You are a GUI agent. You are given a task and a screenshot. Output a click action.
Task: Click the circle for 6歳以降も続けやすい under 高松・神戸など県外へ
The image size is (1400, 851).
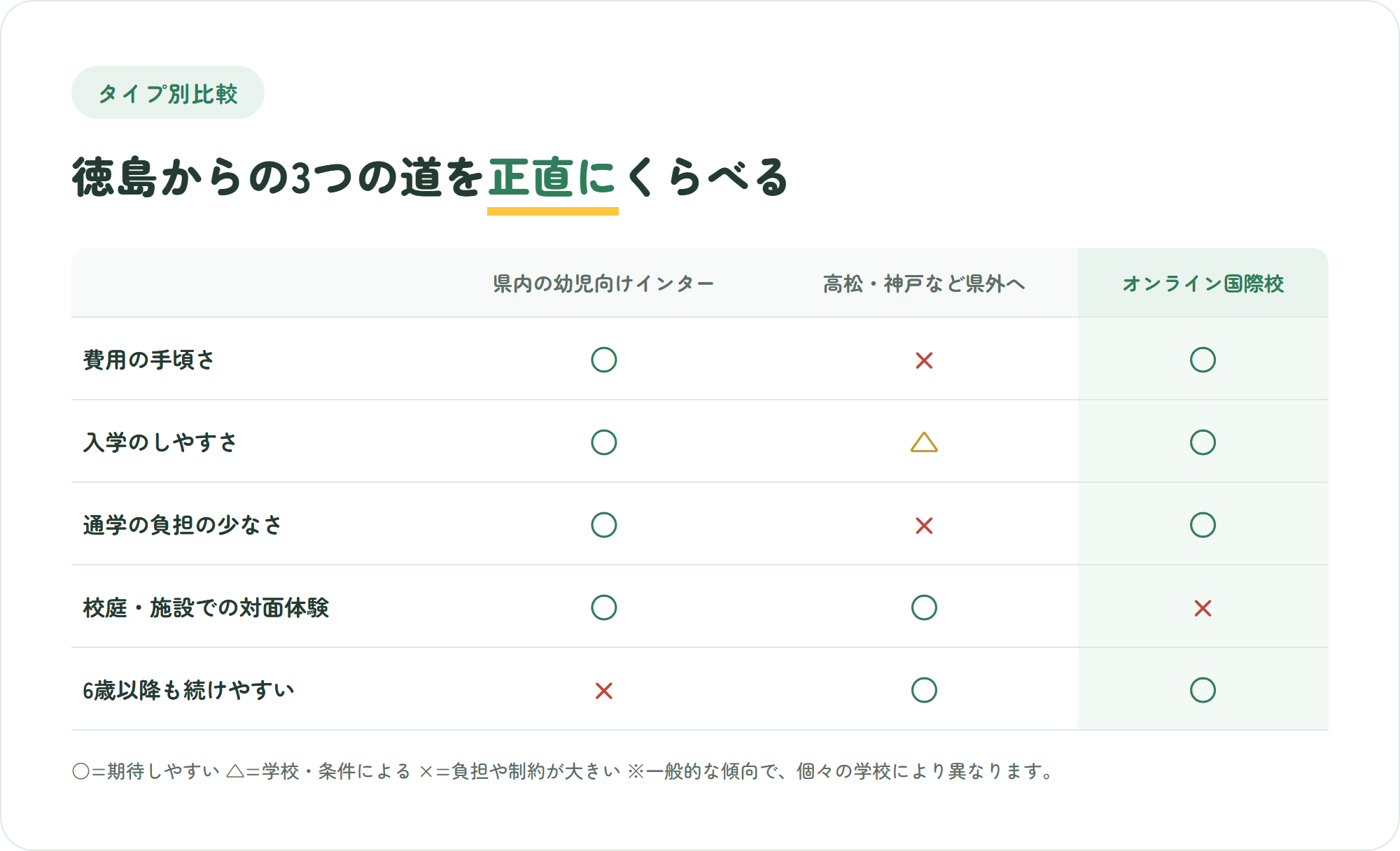point(924,690)
